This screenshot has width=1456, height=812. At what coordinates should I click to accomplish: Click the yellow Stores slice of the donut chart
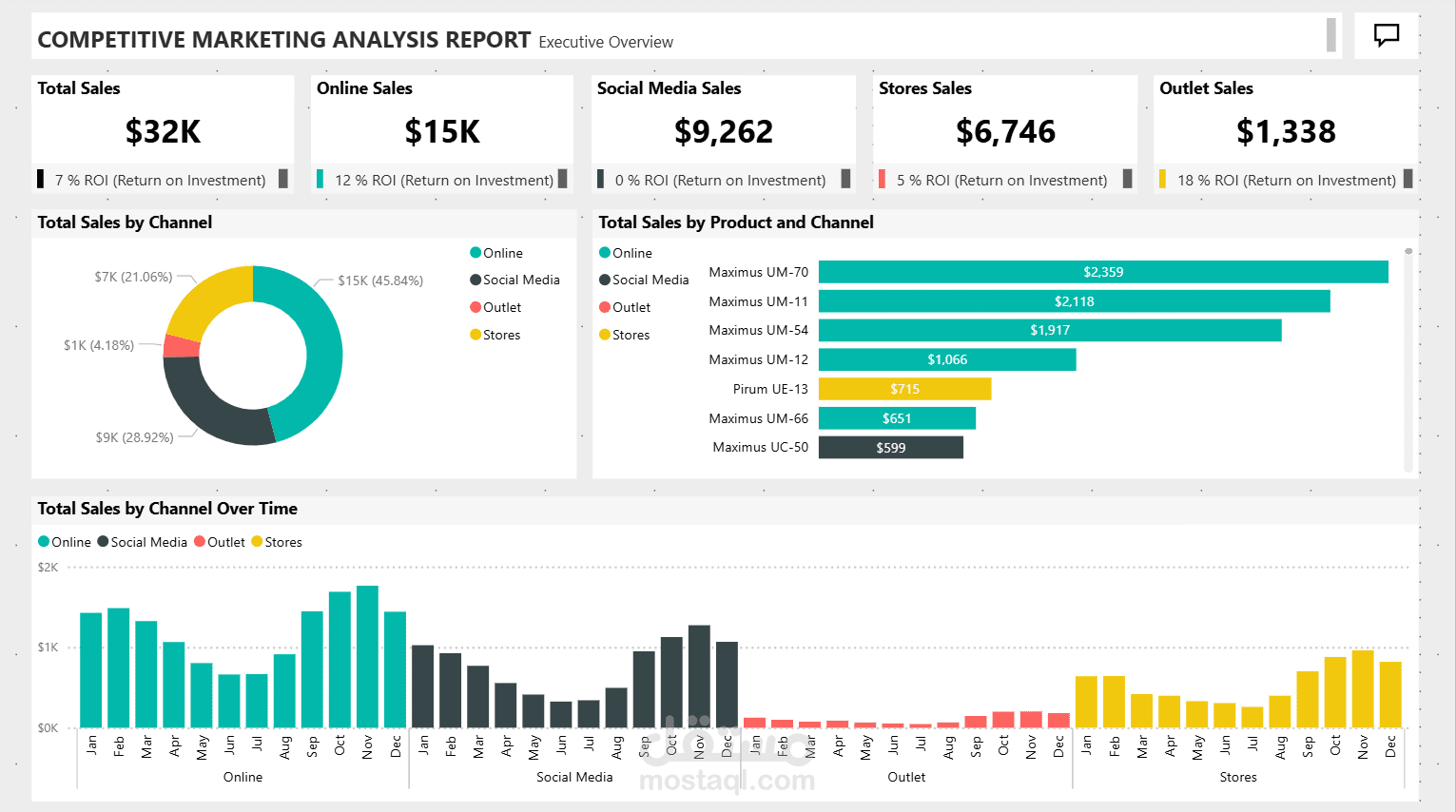pos(216,289)
